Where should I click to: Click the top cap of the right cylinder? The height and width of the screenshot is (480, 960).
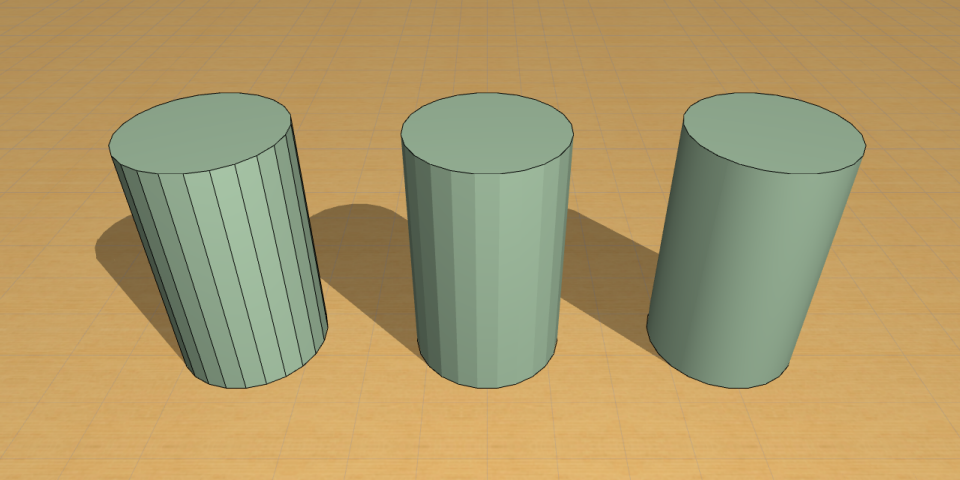point(774,133)
